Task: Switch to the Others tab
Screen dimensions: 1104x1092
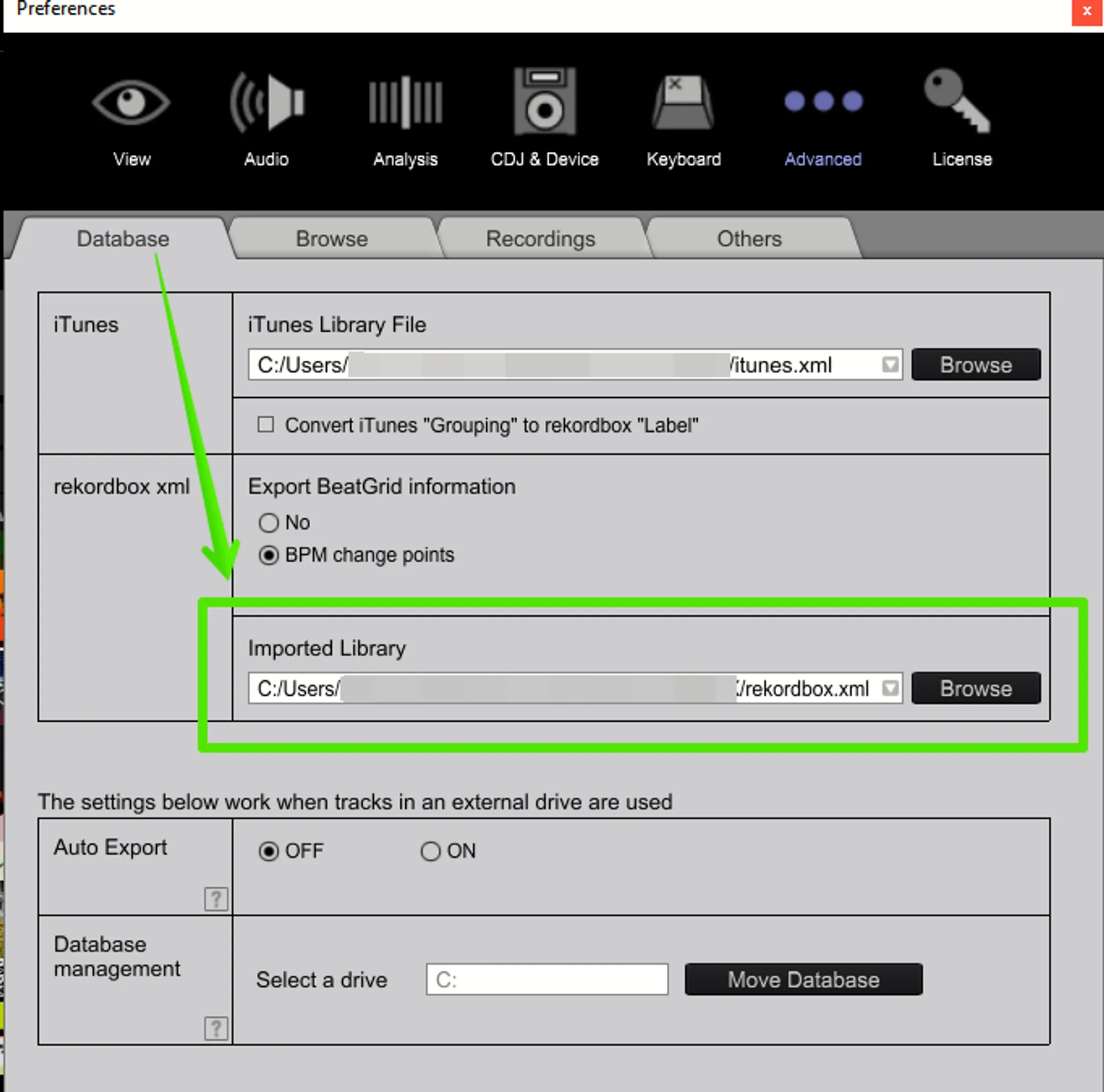Action: [749, 239]
